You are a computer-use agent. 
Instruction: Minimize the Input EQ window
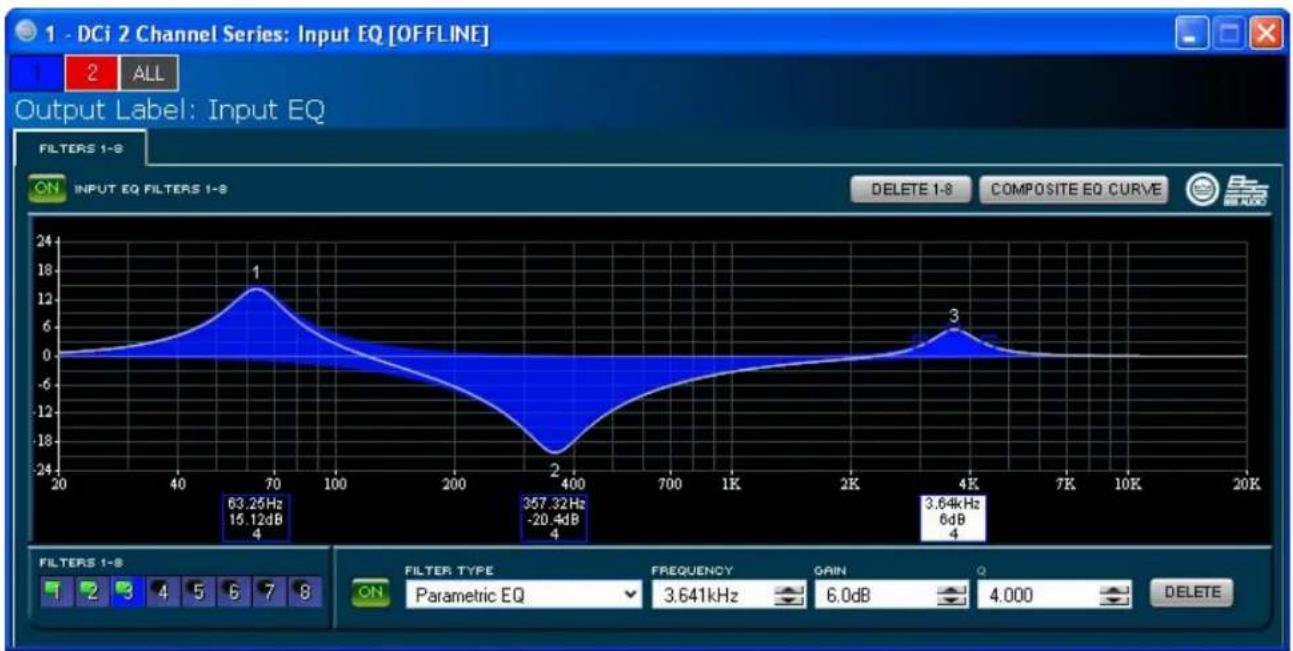[1194, 33]
